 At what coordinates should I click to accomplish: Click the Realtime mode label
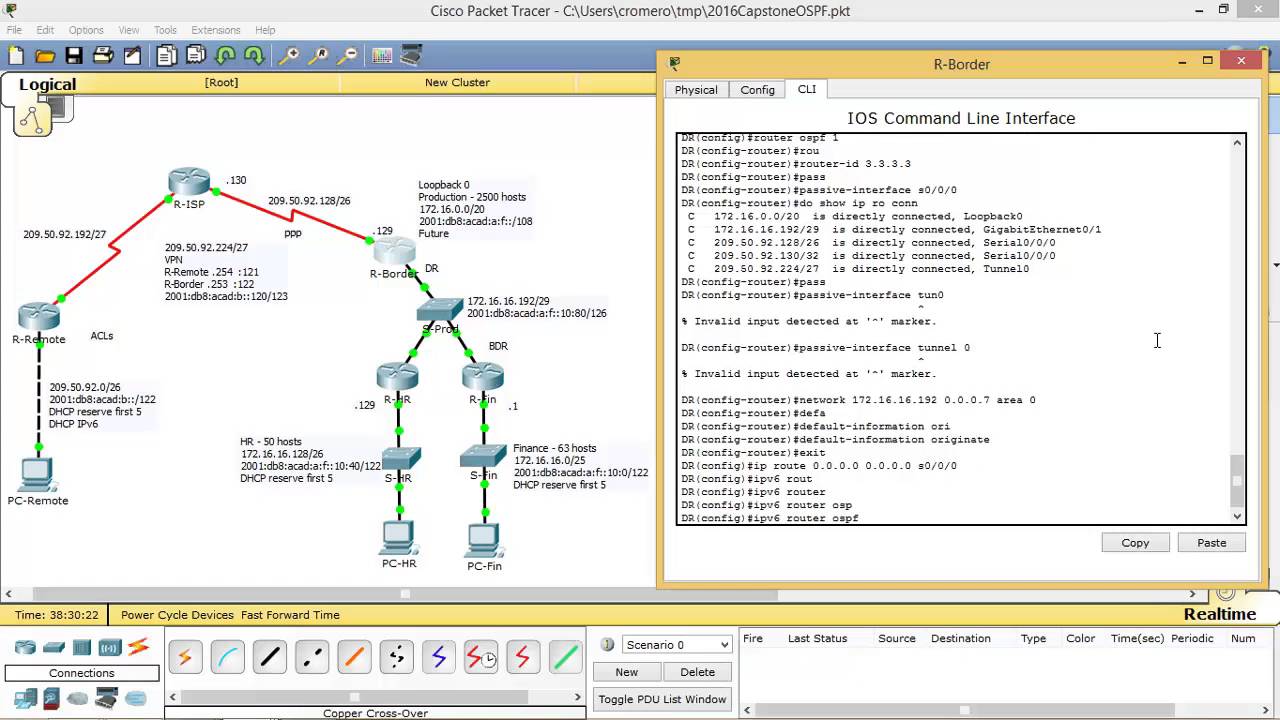point(1220,614)
